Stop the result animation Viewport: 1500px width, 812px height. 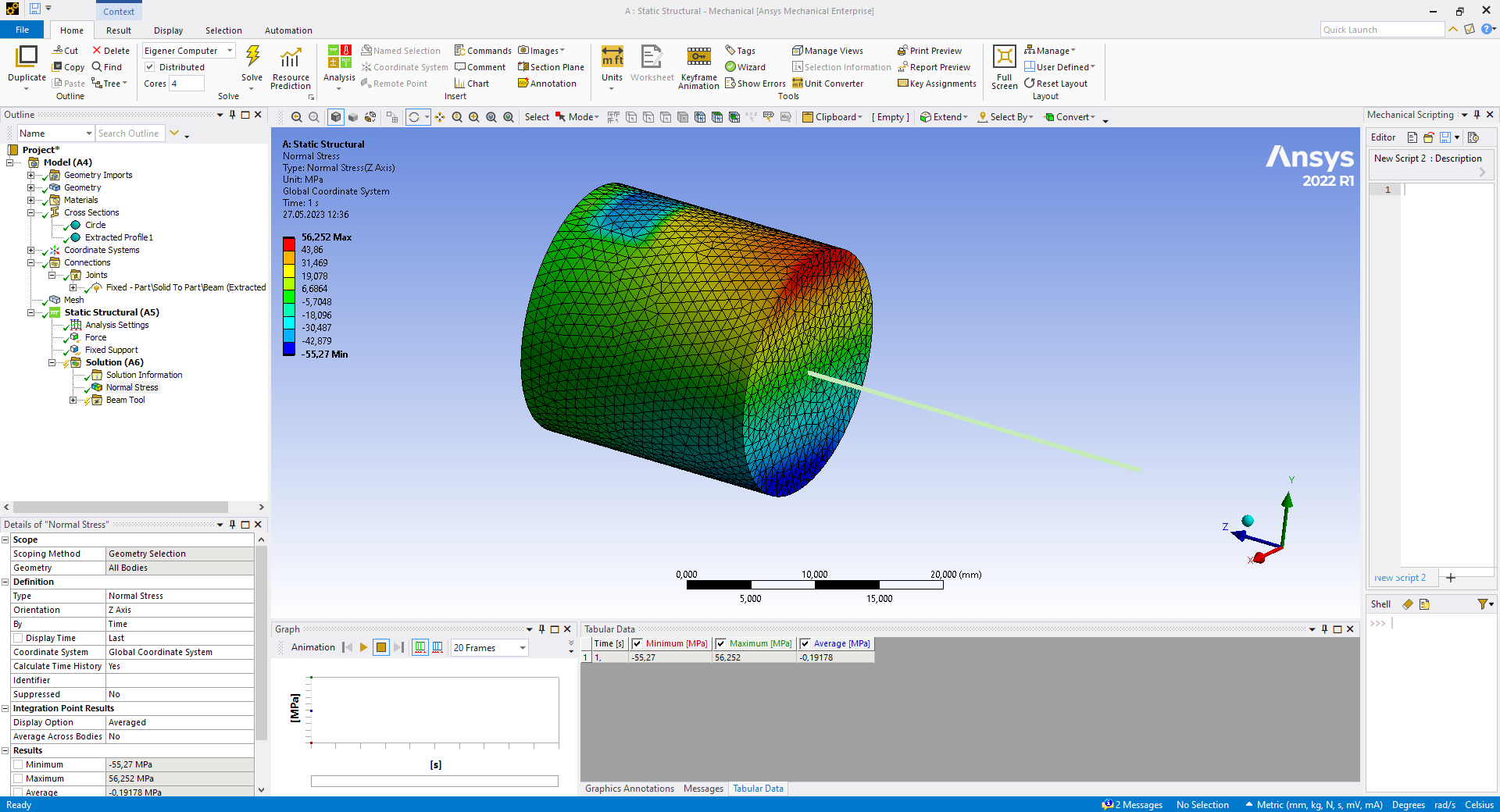coord(380,647)
